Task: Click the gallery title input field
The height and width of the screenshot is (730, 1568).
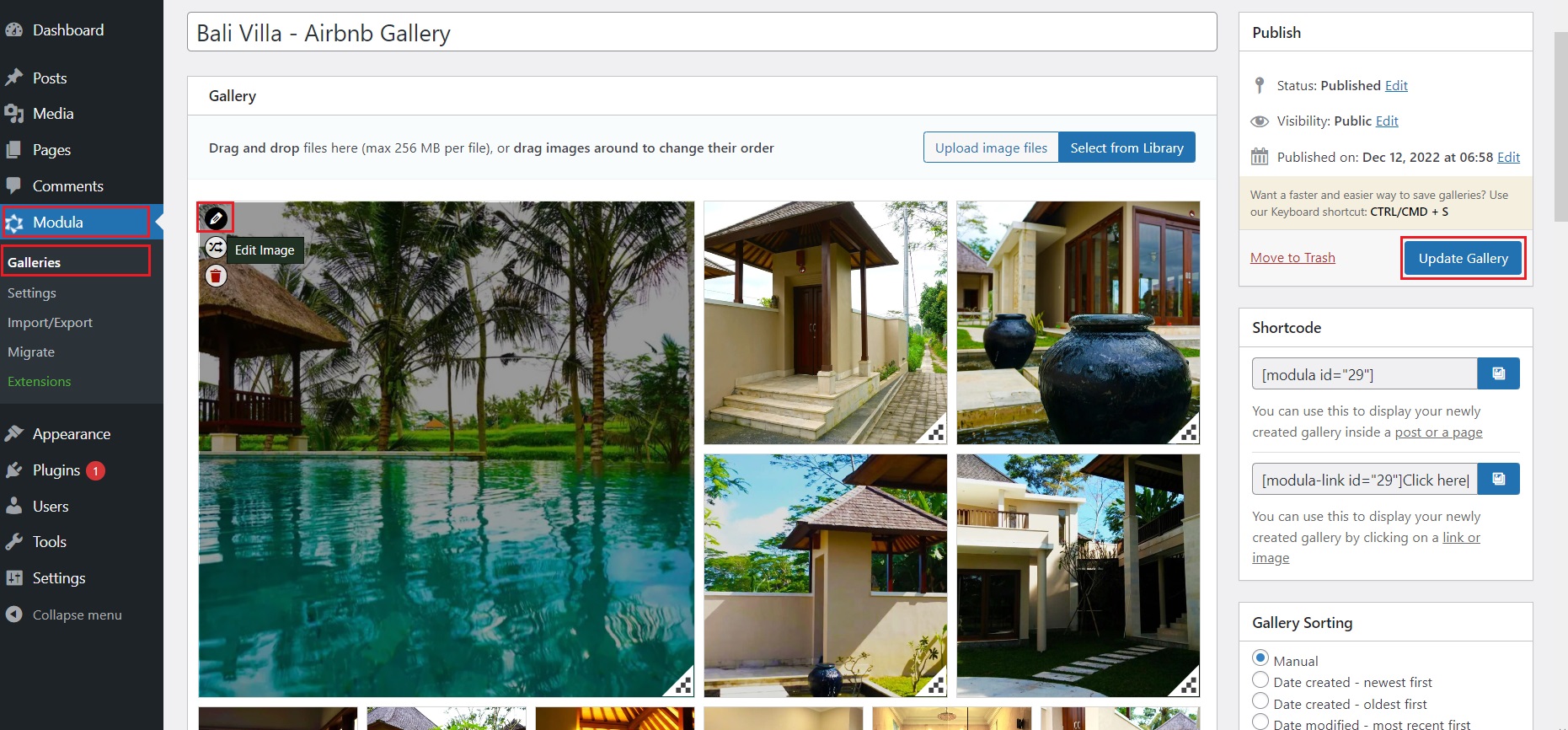Action: point(702,32)
